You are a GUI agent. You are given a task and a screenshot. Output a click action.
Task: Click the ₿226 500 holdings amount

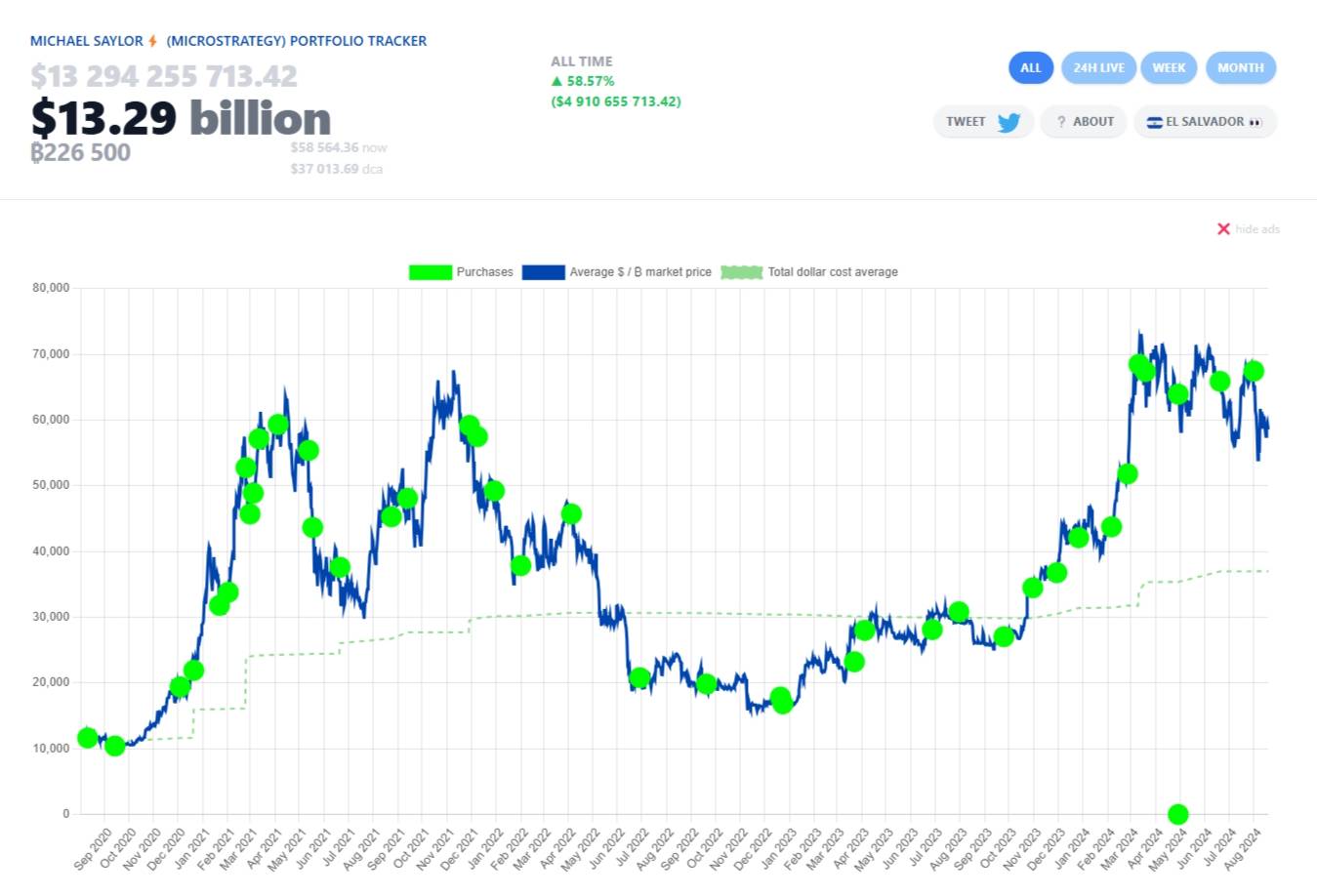point(80,152)
